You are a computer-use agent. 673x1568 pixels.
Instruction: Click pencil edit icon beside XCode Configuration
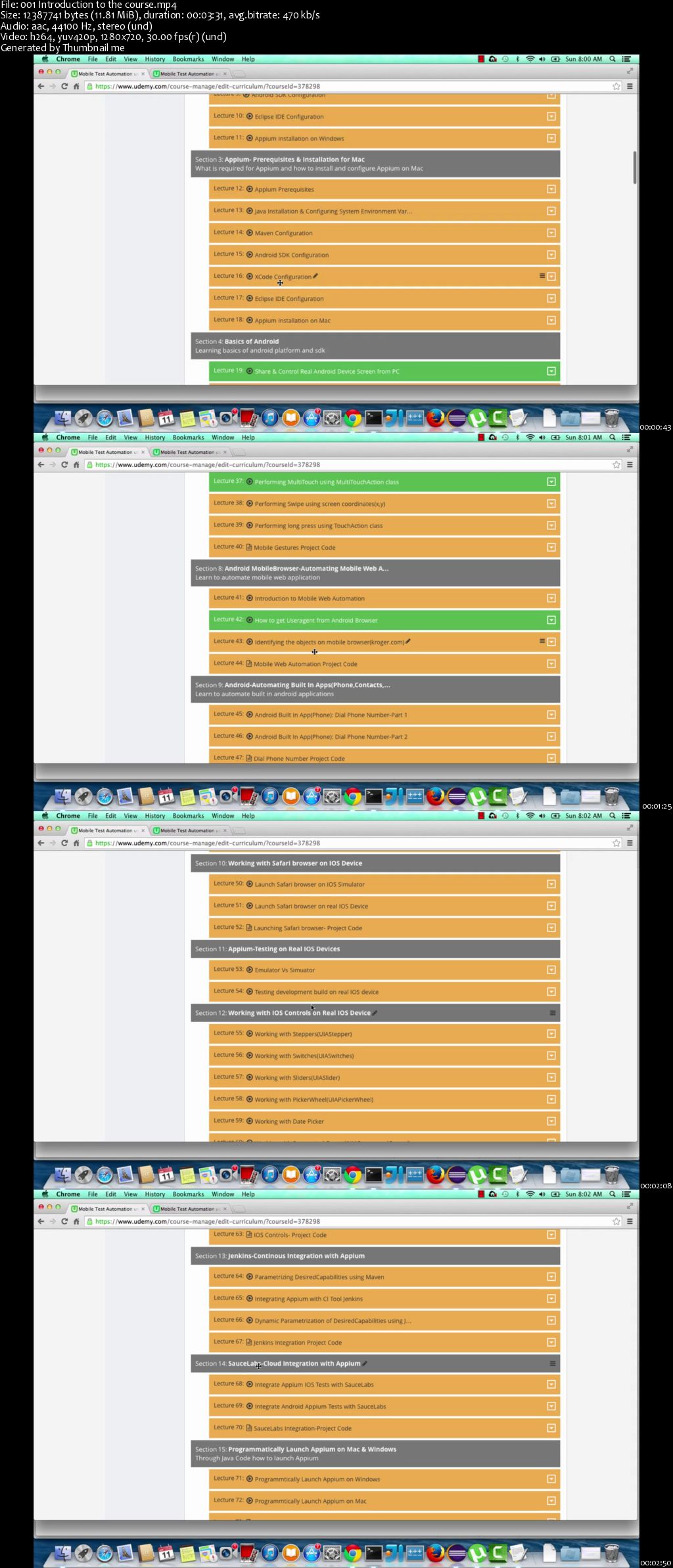tap(315, 276)
